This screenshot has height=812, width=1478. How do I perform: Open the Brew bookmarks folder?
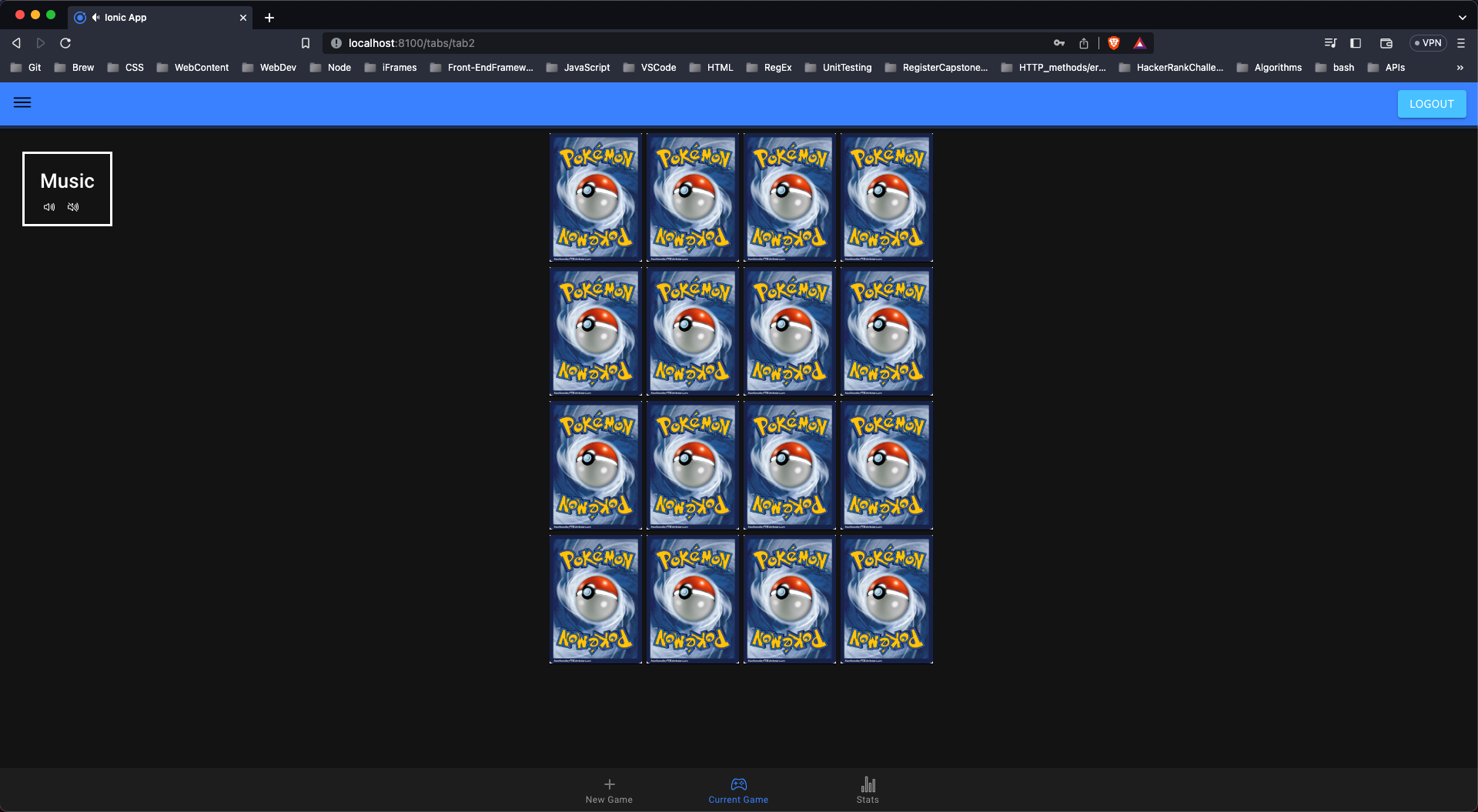coord(74,68)
